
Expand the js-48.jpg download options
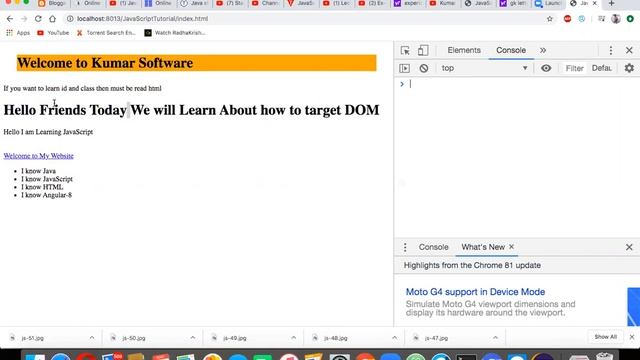click(394, 338)
